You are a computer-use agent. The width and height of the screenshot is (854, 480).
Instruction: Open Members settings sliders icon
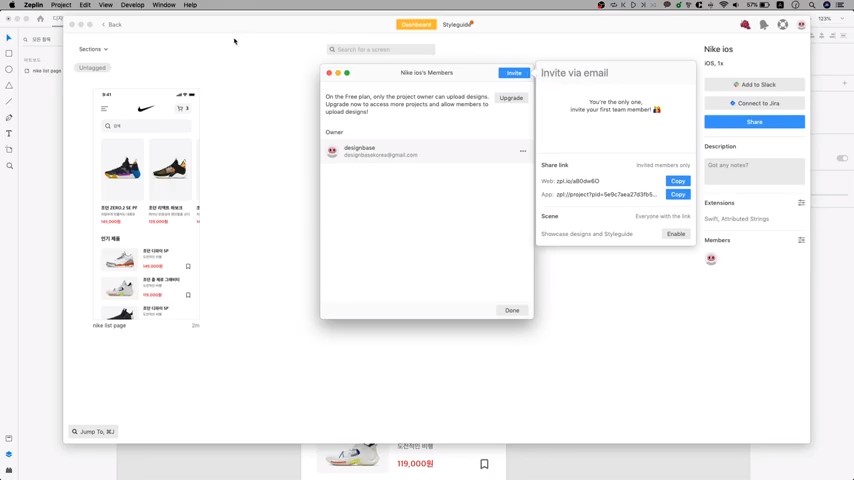(801, 240)
